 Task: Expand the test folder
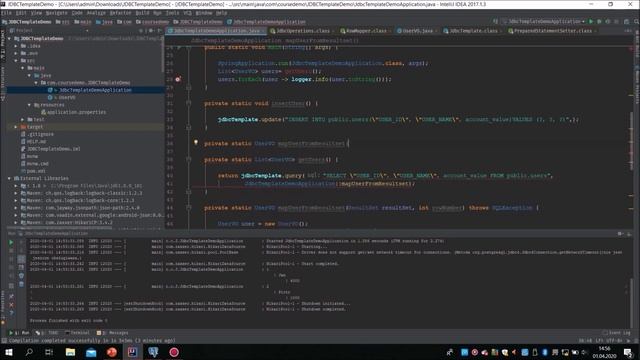tap(22, 119)
